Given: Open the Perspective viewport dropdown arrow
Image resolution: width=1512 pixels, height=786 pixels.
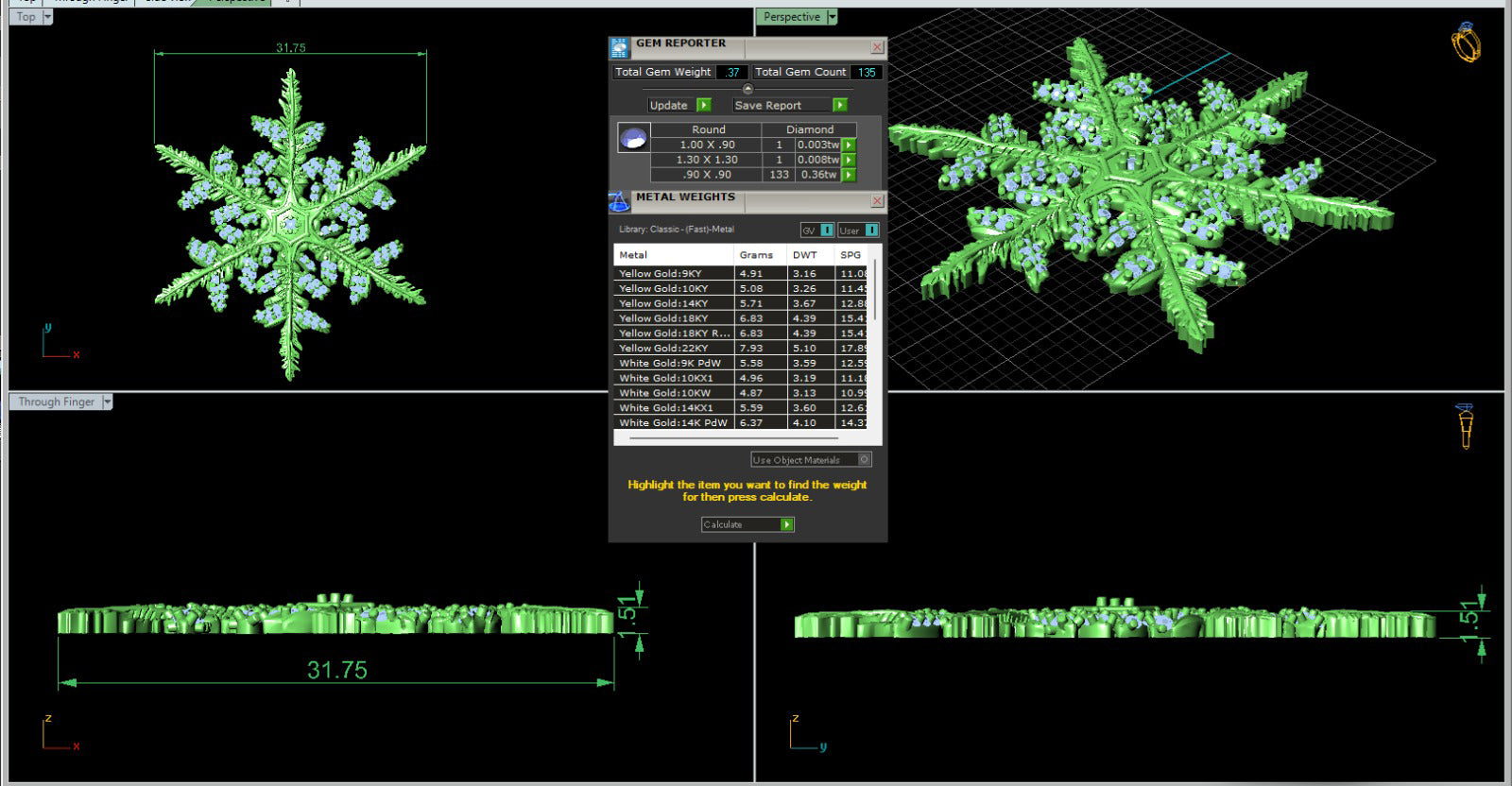Looking at the screenshot, I should coord(832,17).
